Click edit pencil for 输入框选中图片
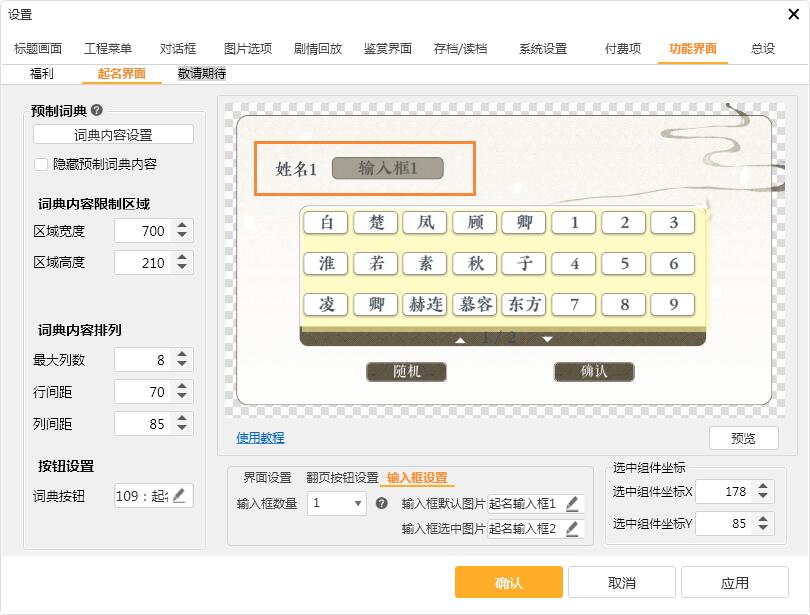This screenshot has width=810, height=615. [572, 528]
